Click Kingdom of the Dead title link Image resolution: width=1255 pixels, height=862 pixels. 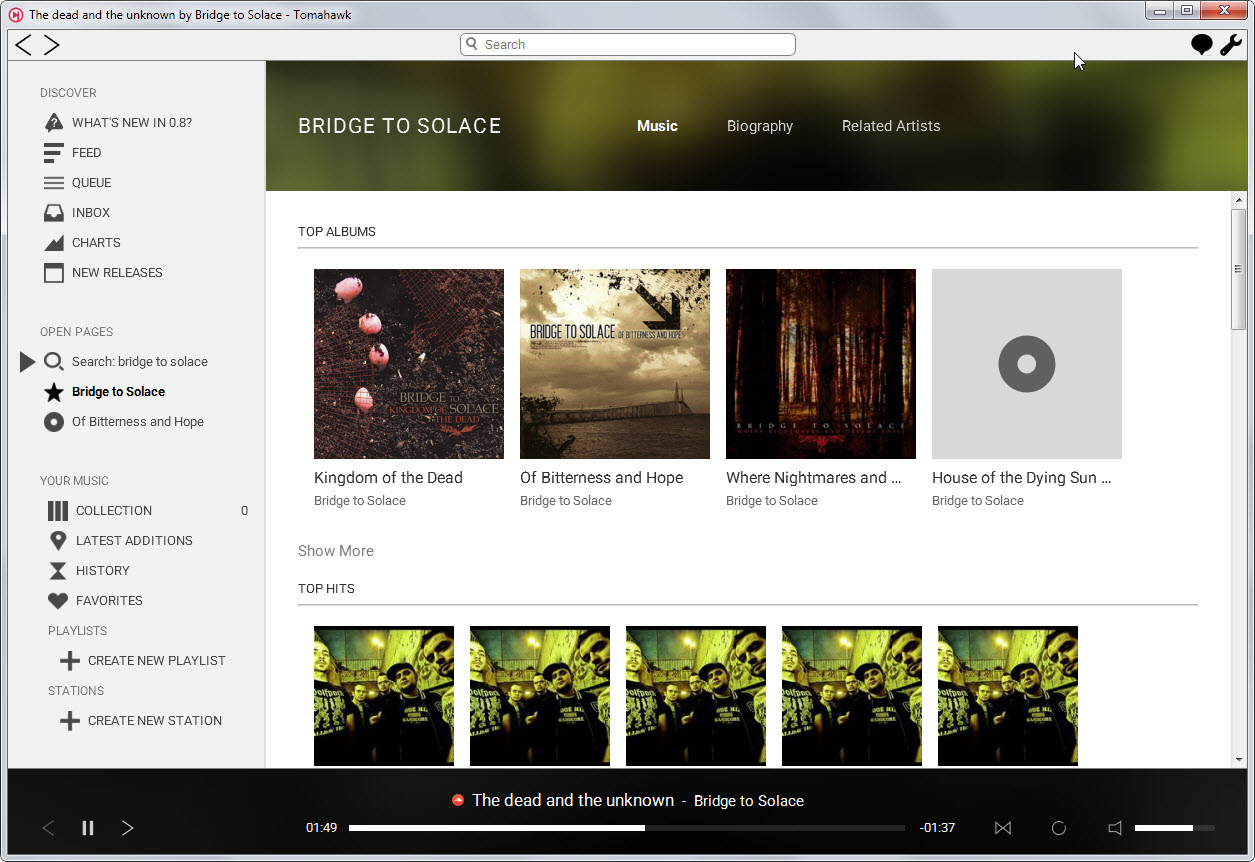coord(388,478)
